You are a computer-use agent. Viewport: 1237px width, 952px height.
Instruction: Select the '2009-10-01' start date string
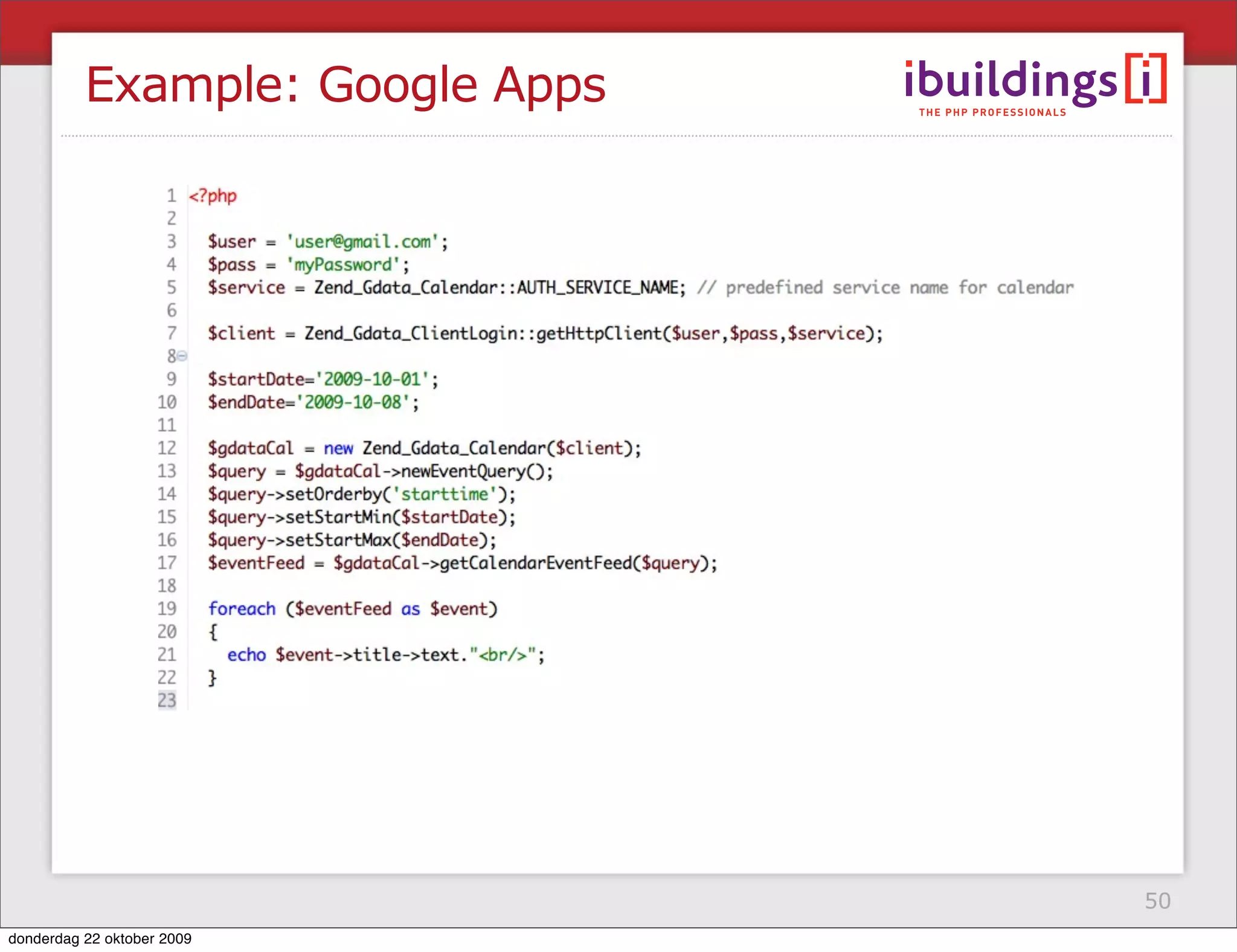372,379
